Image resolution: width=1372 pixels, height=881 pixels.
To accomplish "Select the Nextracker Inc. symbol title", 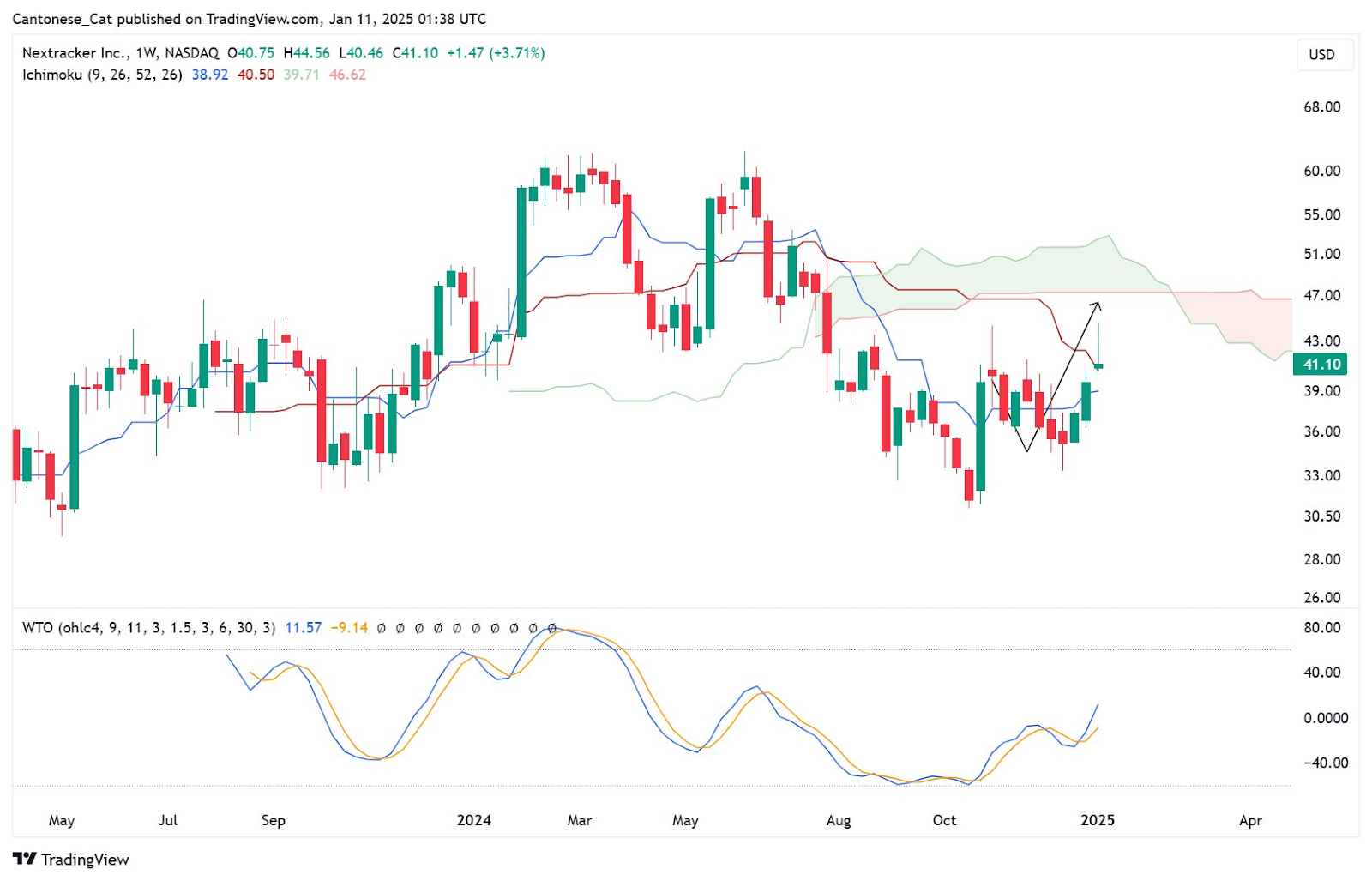I will pos(72,53).
